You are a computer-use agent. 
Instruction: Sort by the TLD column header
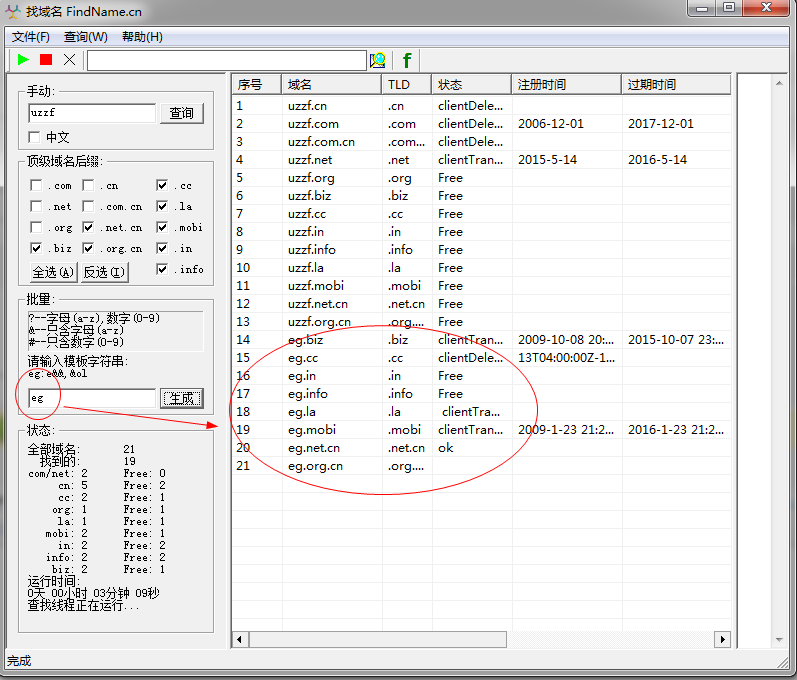(x=407, y=84)
